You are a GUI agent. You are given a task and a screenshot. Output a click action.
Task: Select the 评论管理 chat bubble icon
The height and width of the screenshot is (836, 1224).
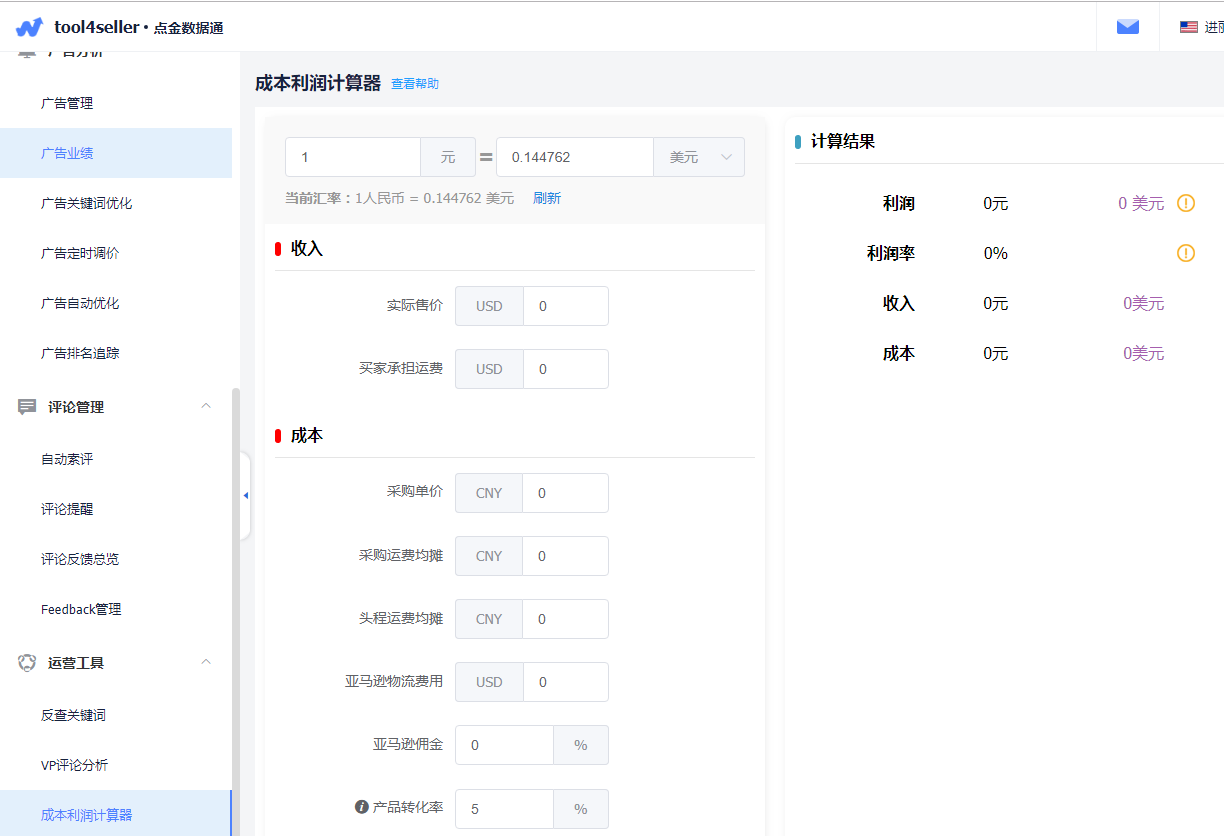25,406
